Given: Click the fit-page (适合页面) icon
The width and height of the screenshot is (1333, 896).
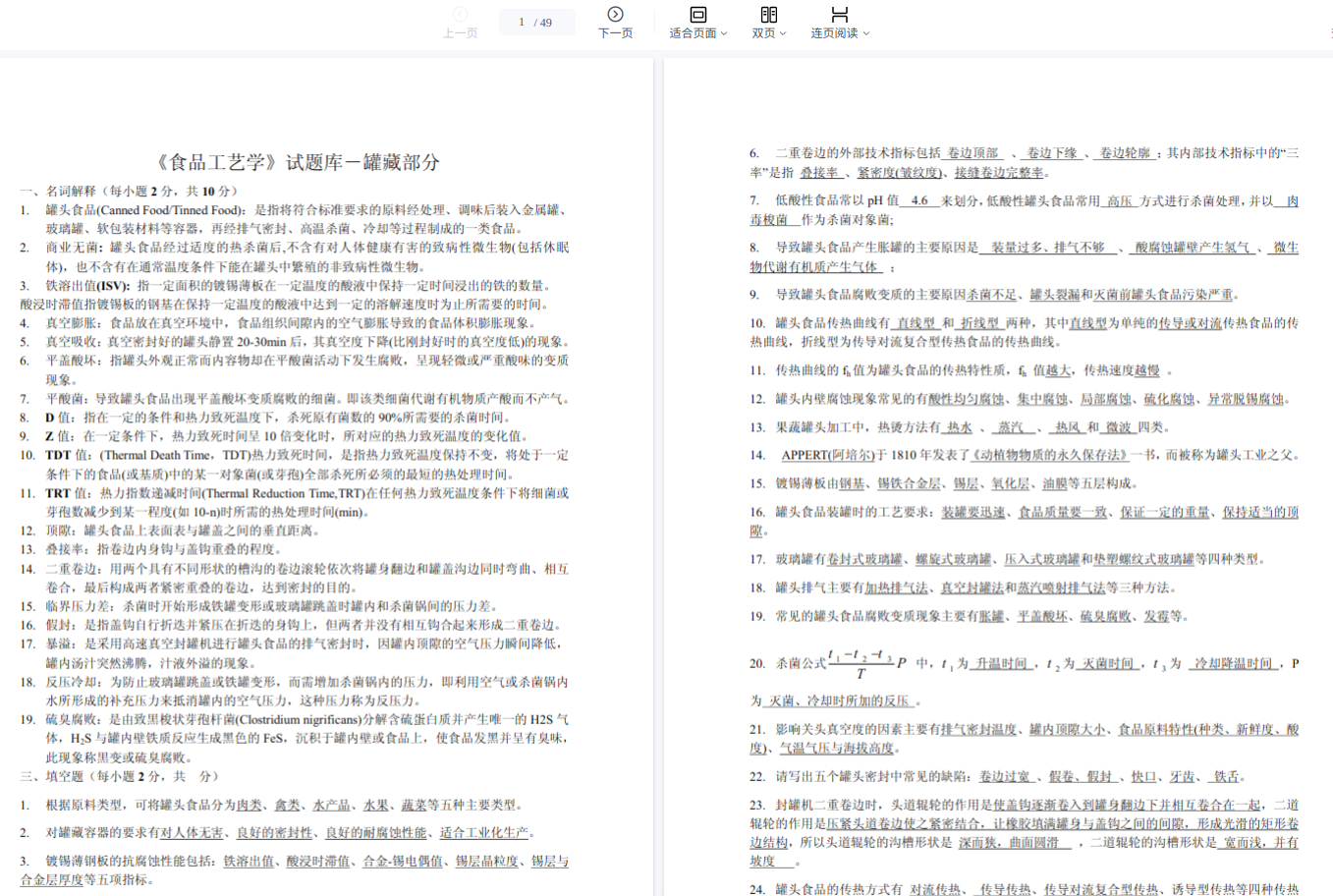Looking at the screenshot, I should click(x=697, y=14).
